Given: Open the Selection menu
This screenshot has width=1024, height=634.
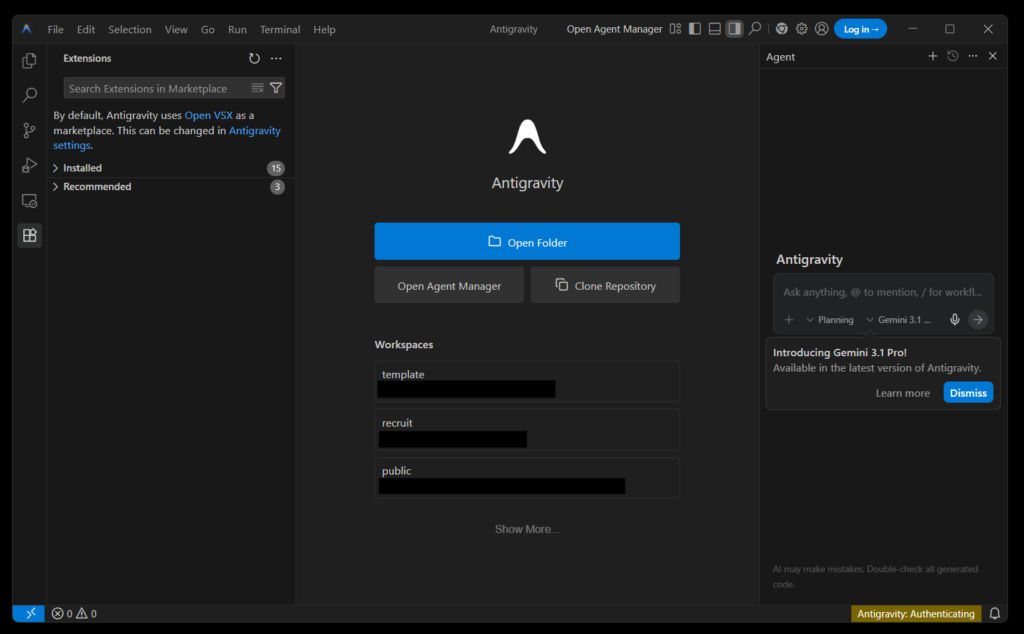Looking at the screenshot, I should point(128,29).
